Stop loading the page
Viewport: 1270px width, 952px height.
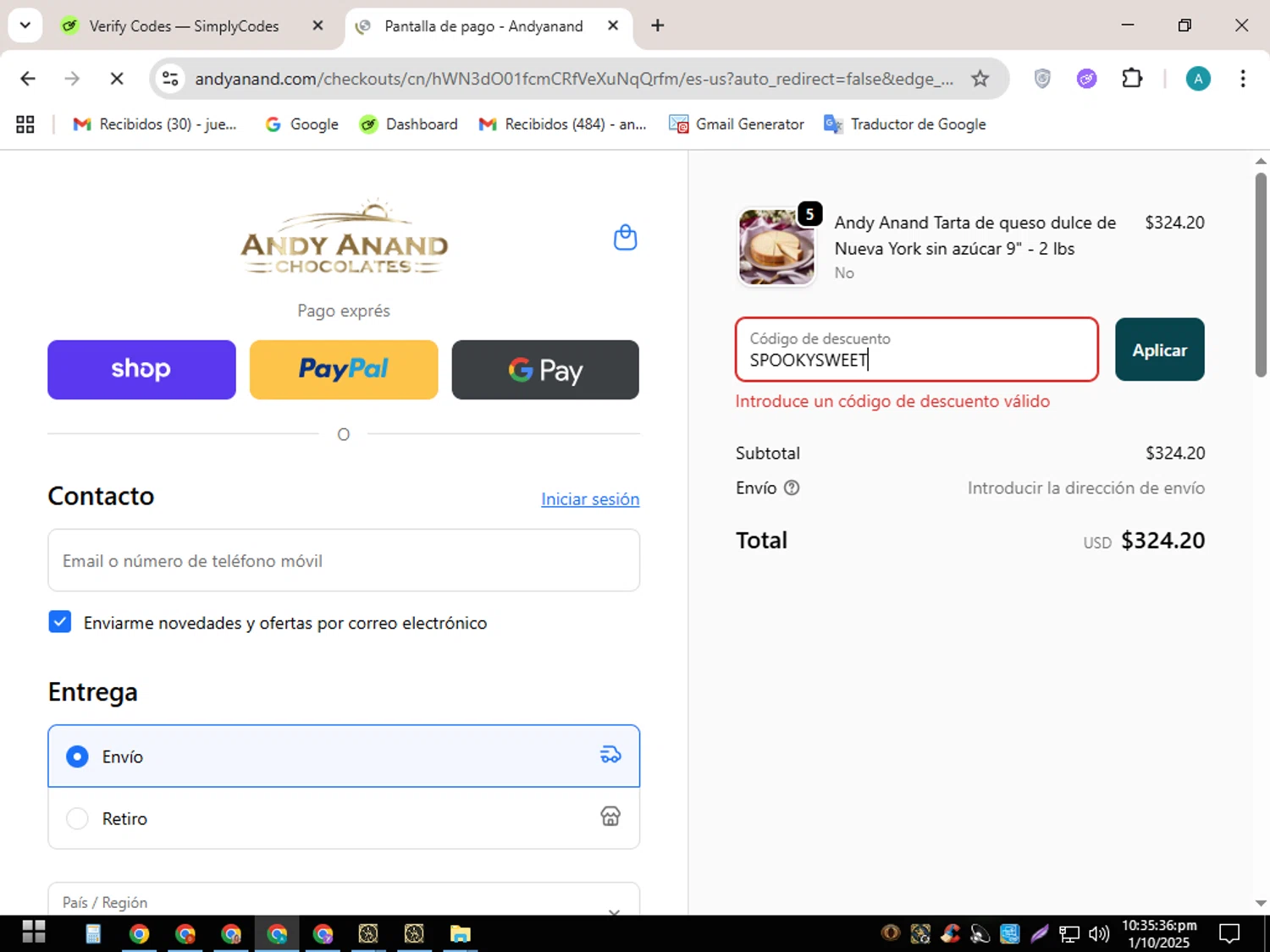pos(117,79)
